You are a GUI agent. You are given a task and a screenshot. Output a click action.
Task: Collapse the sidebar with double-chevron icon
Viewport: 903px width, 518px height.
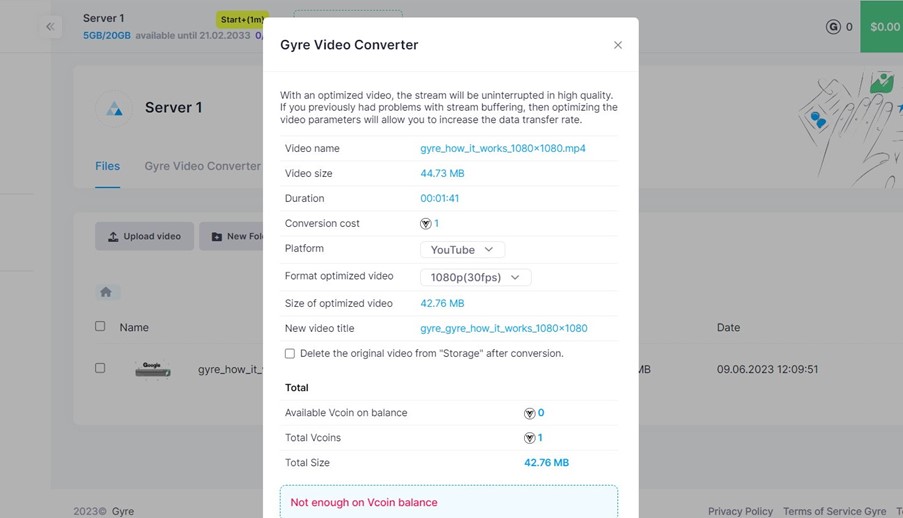coord(51,27)
